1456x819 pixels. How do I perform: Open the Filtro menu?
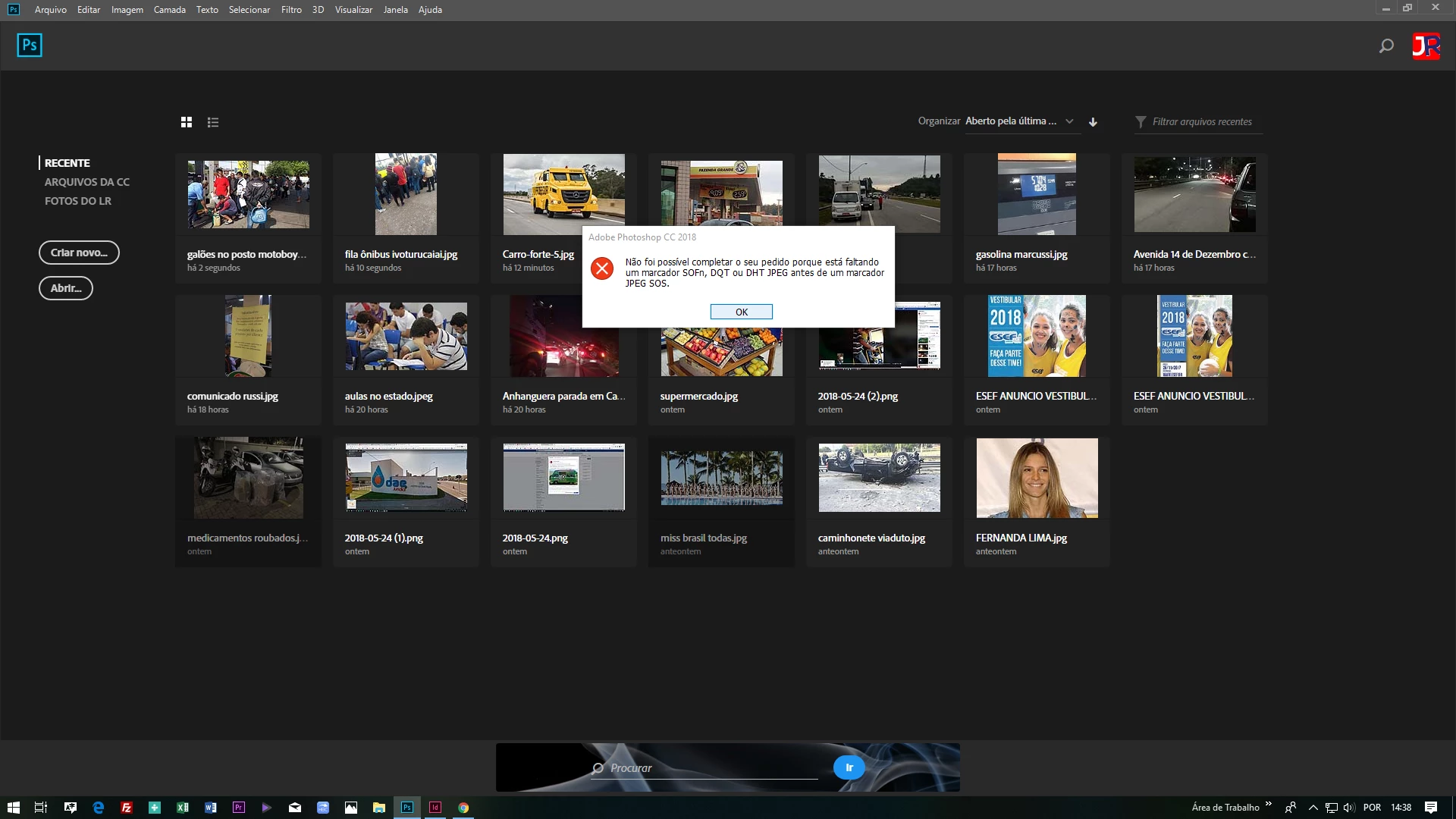pos(291,10)
